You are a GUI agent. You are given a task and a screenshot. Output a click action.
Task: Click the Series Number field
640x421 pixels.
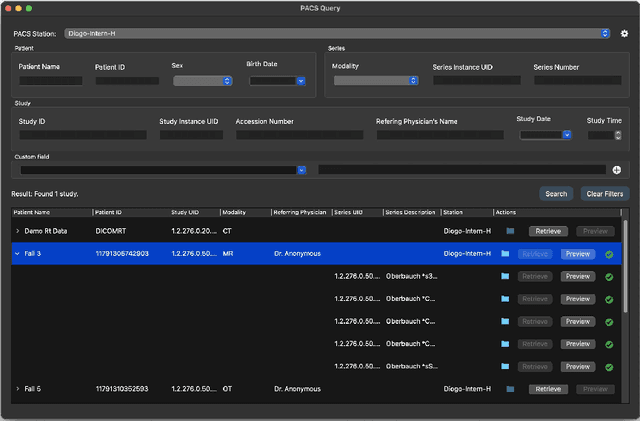coord(578,80)
